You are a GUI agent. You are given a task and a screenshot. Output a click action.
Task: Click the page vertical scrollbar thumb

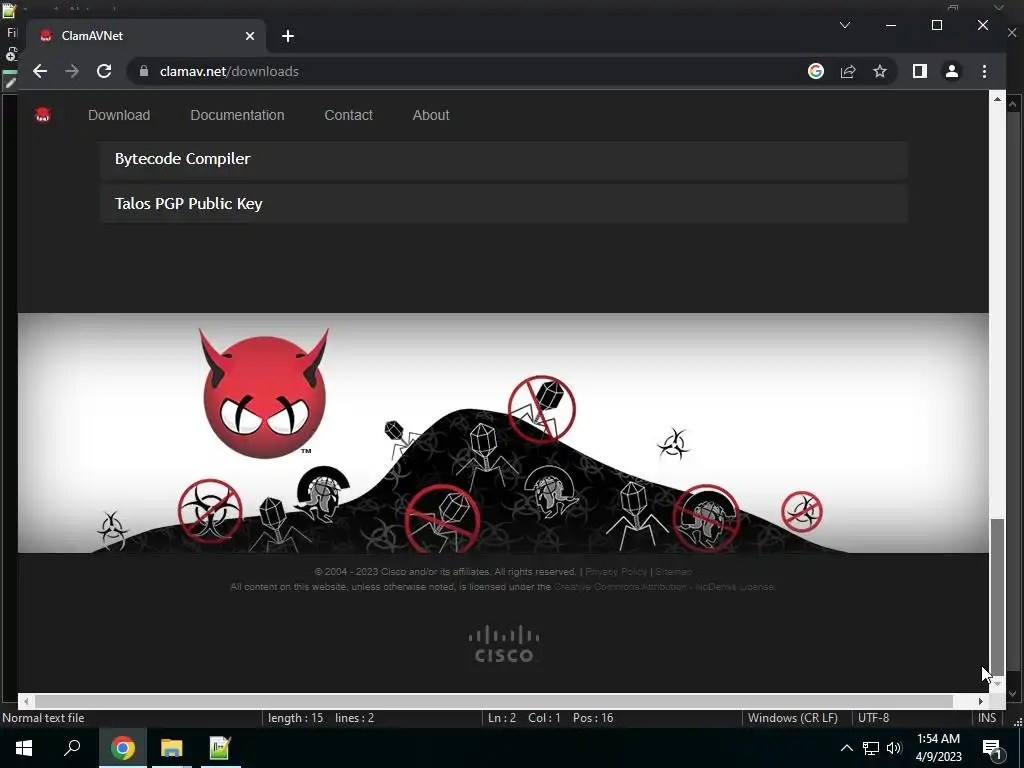(x=997, y=596)
